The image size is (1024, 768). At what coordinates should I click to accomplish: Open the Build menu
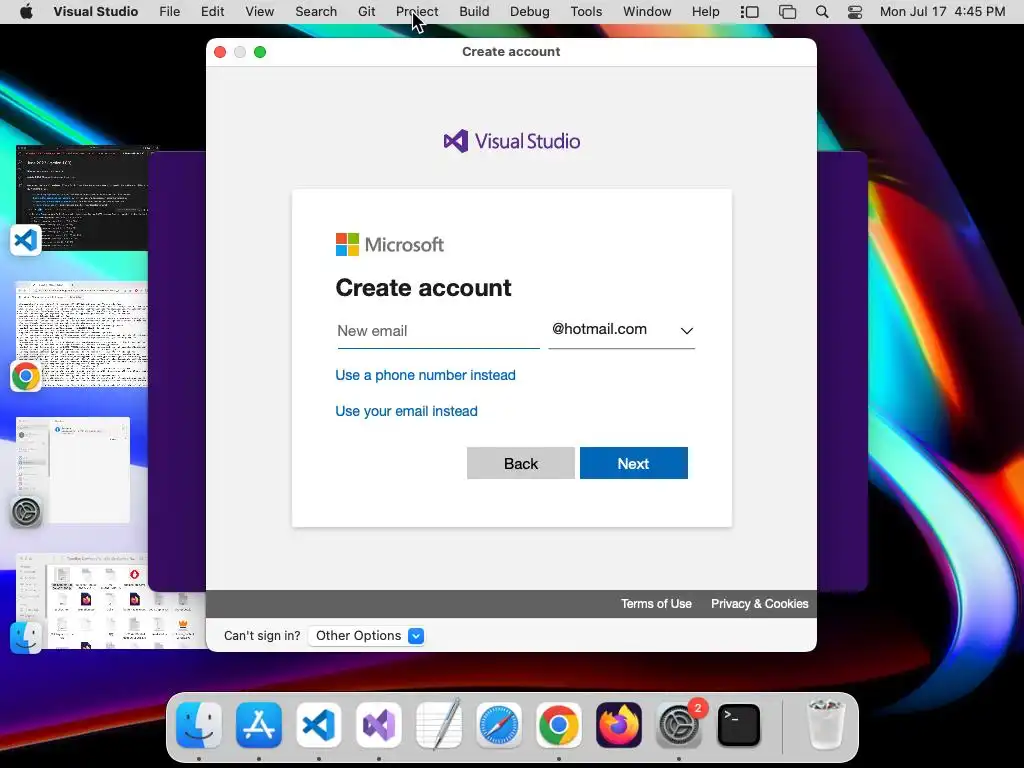click(474, 12)
